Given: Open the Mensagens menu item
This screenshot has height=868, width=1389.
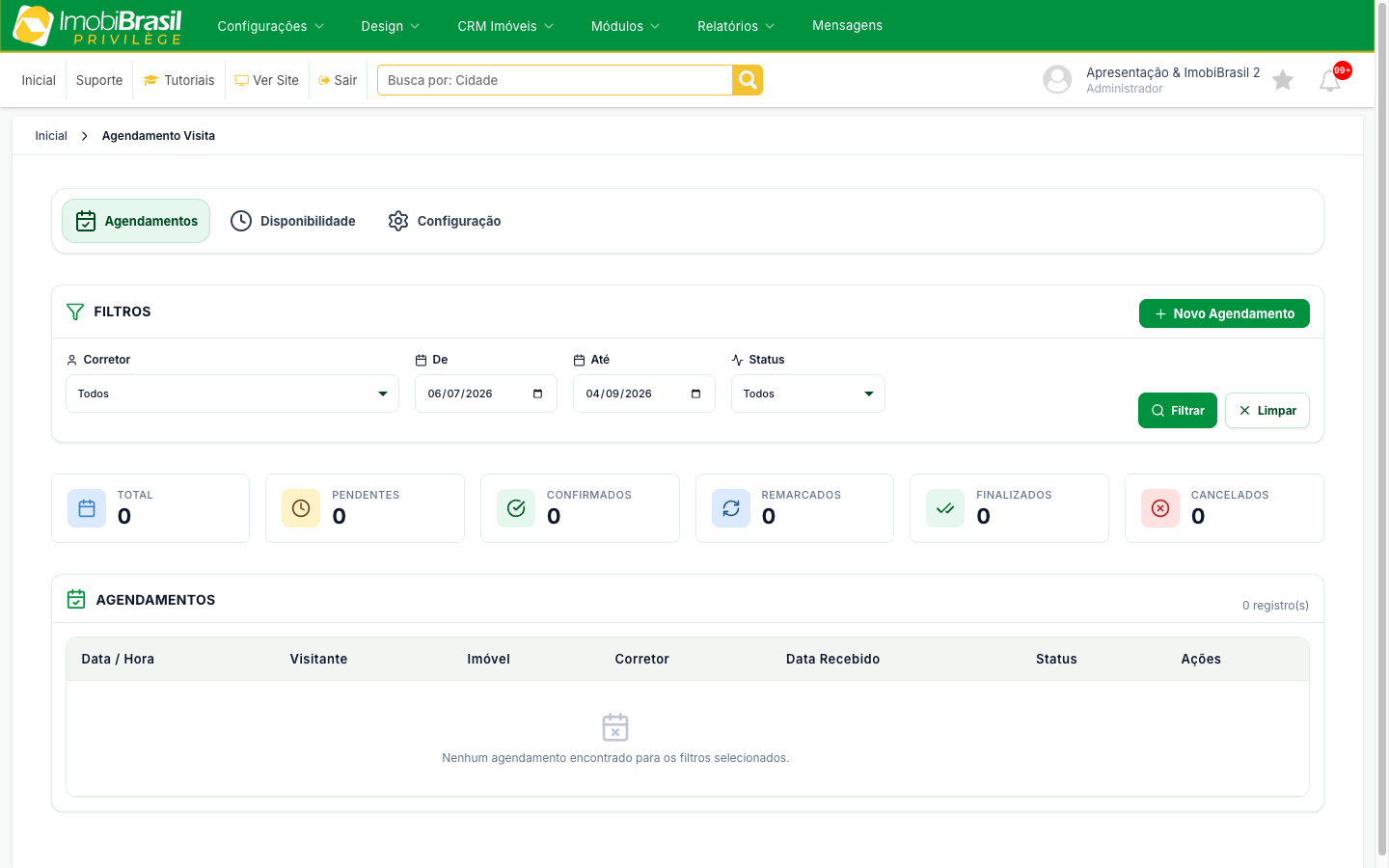Looking at the screenshot, I should coord(847,26).
